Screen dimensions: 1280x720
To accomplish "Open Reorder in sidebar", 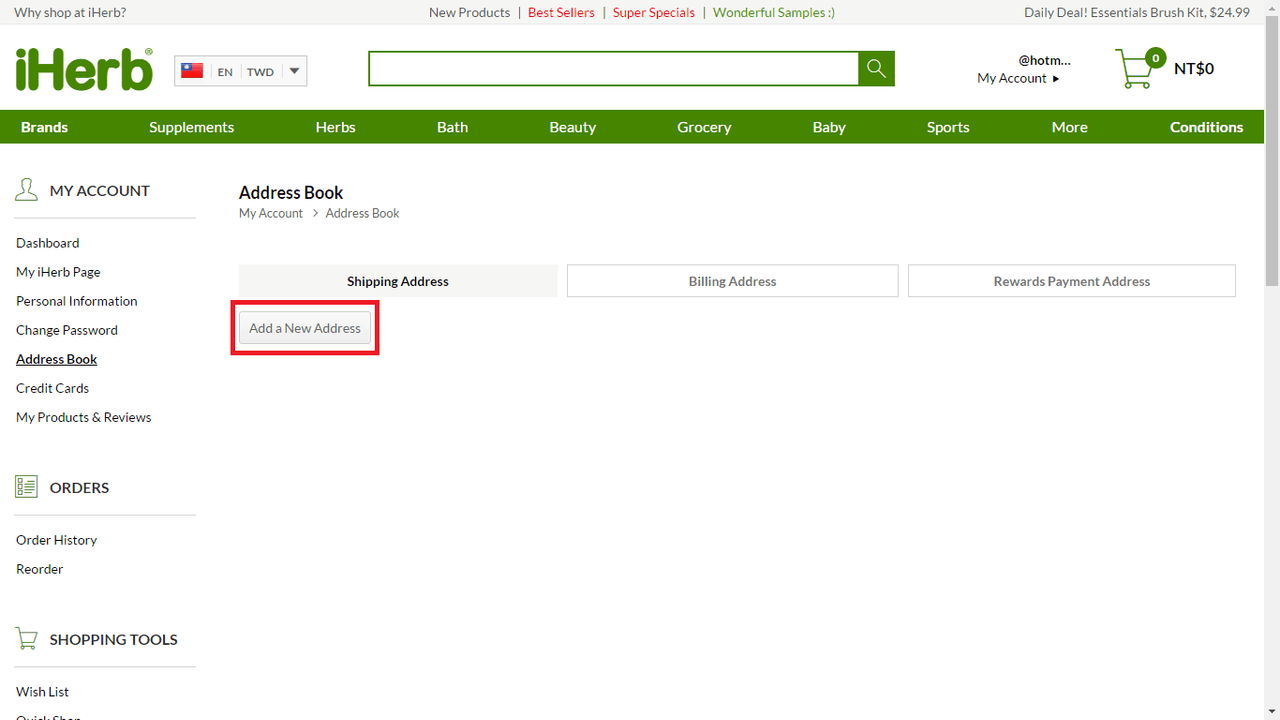I will pyautogui.click(x=40, y=569).
